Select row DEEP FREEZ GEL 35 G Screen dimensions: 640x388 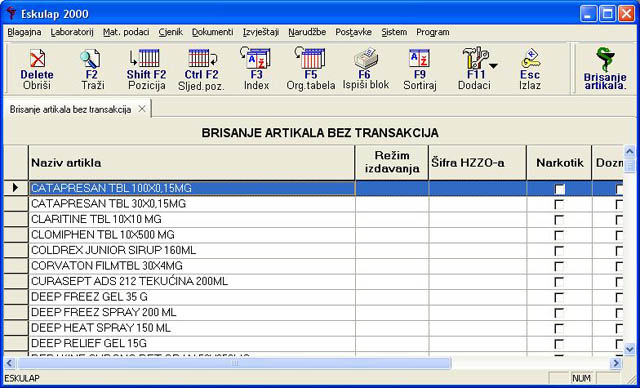pos(313,297)
